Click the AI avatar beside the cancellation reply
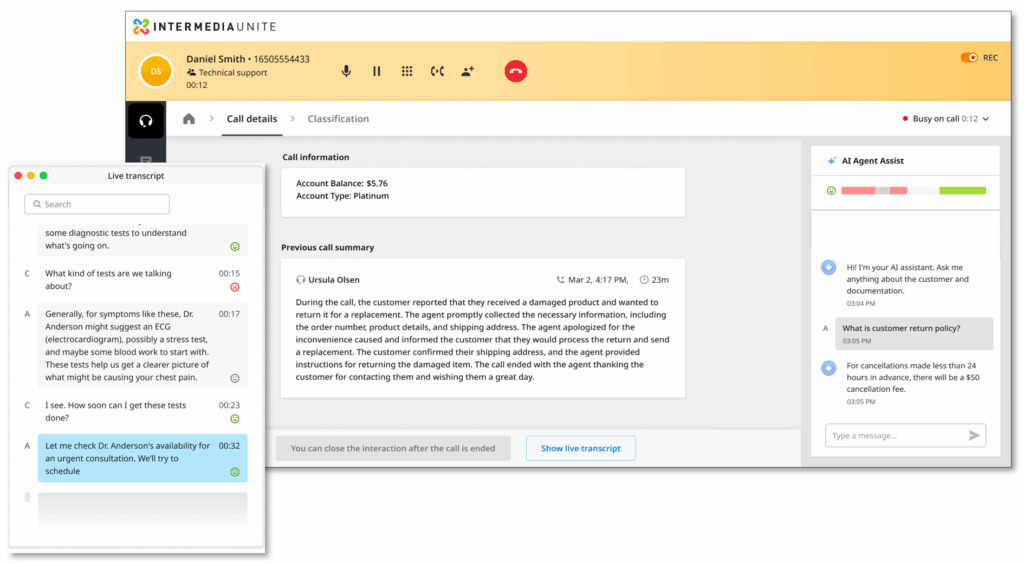The image size is (1024, 564). [x=828, y=368]
